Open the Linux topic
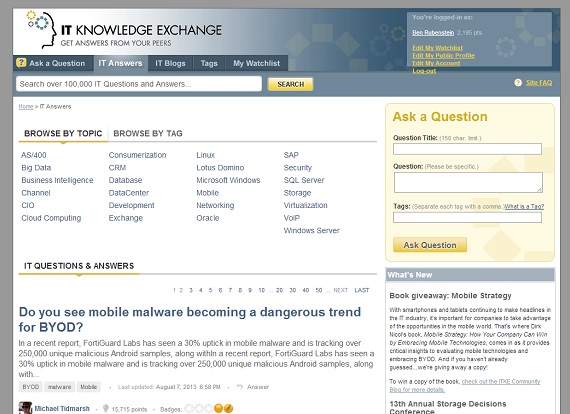 pyautogui.click(x=206, y=155)
